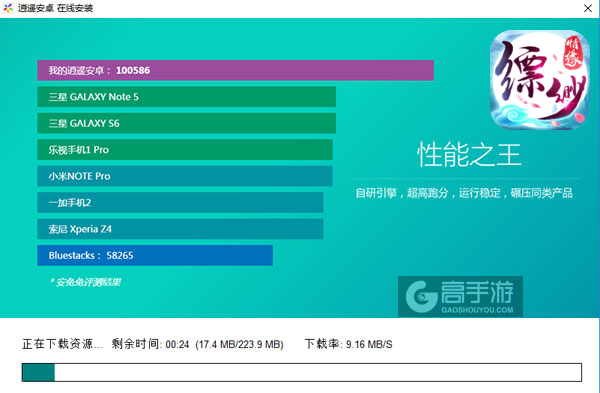Click the 下载率 9.16 MB/S readout
600x393 pixels.
tap(348, 344)
